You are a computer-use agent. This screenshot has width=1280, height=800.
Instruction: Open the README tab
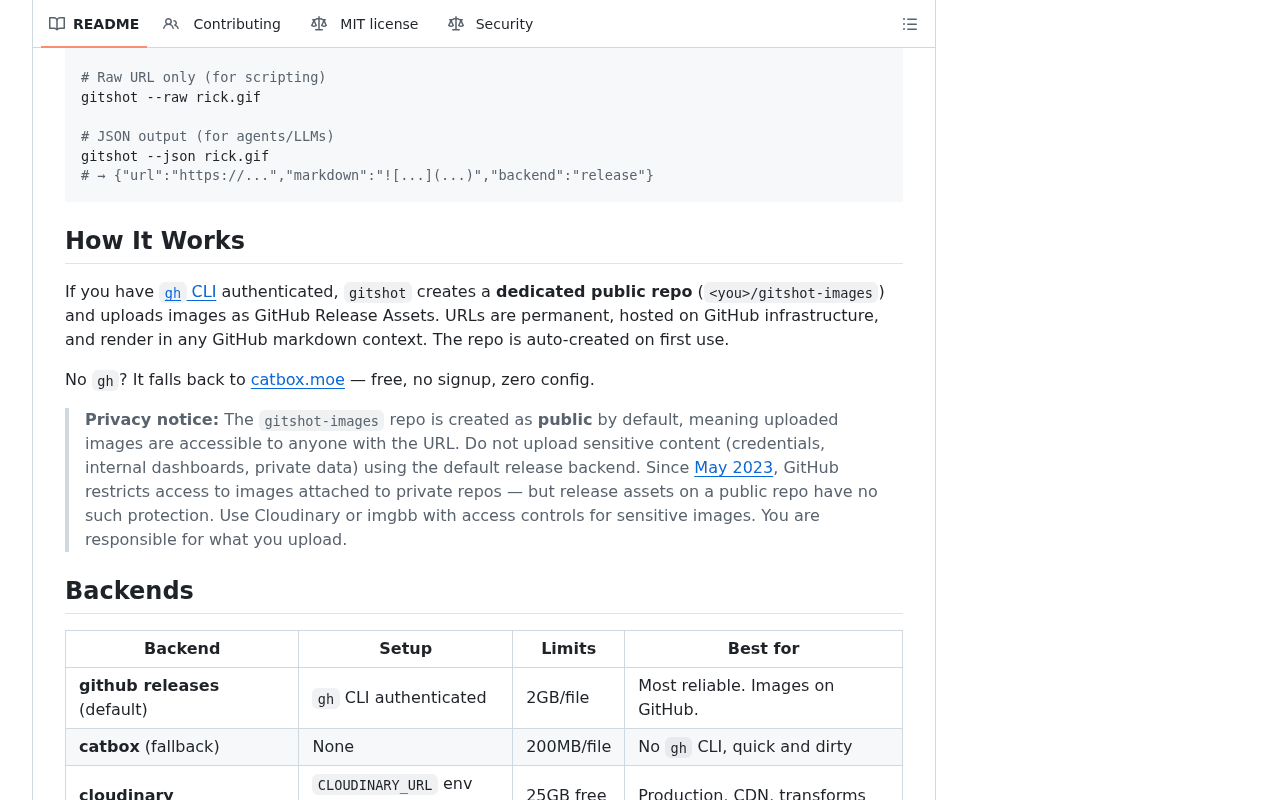click(94, 24)
